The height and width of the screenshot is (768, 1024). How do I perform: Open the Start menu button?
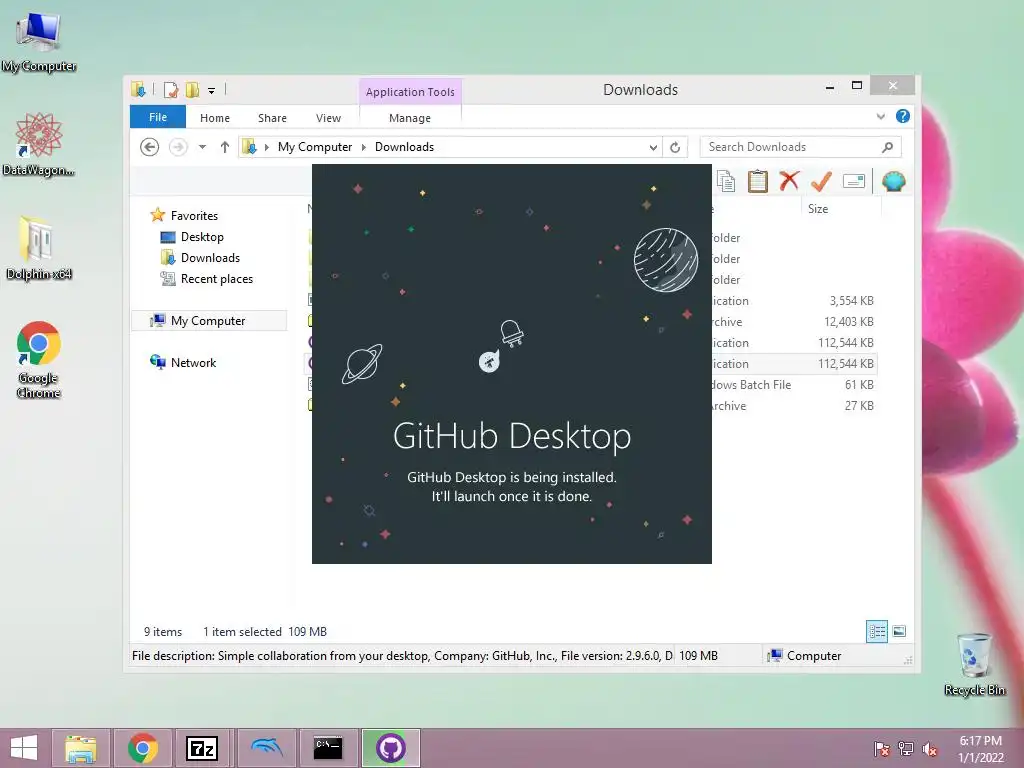pyautogui.click(x=24, y=748)
